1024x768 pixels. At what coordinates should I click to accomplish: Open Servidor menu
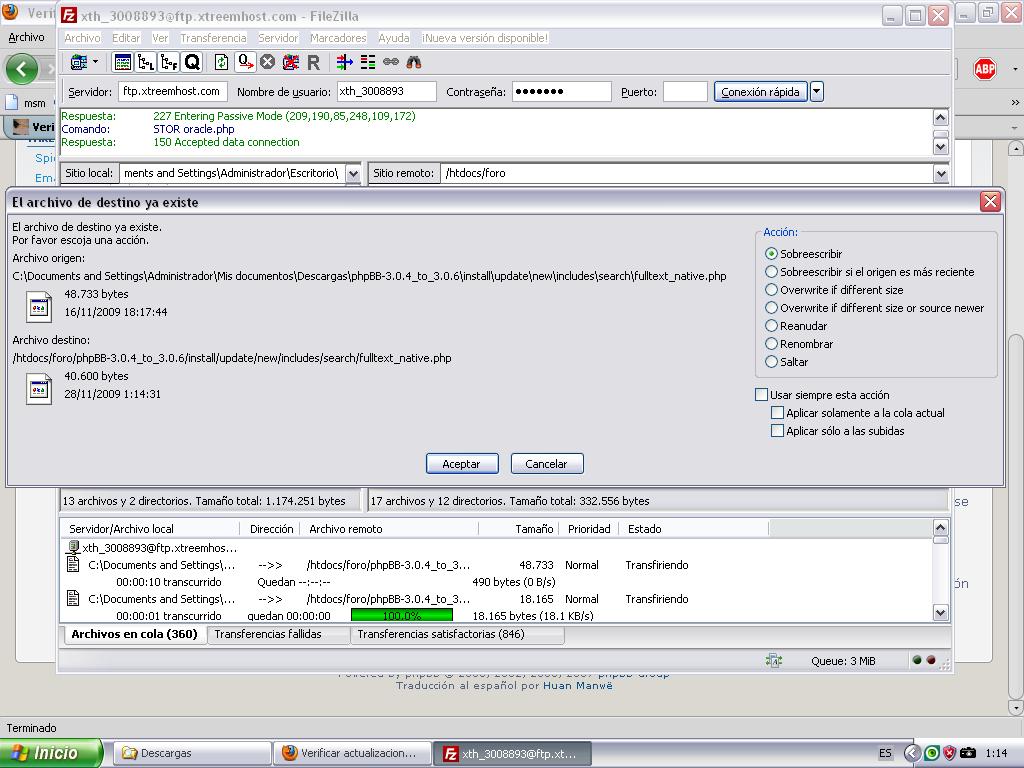click(x=278, y=38)
